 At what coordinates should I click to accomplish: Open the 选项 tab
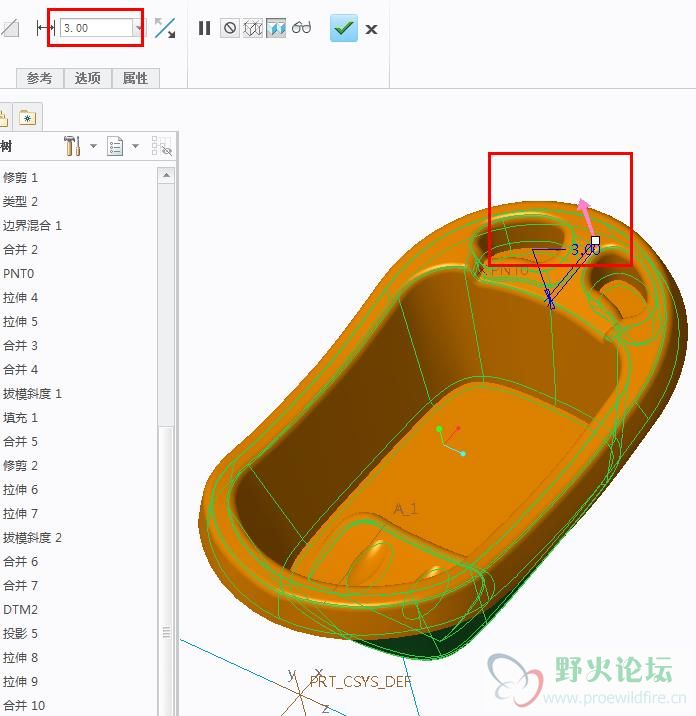(87, 78)
